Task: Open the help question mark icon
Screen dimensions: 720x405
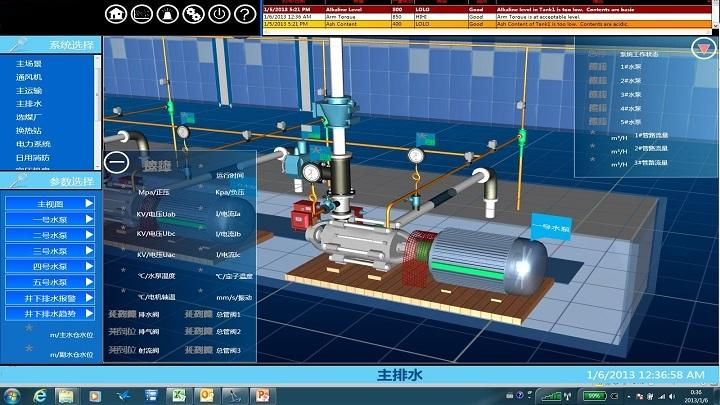Action: (244, 13)
